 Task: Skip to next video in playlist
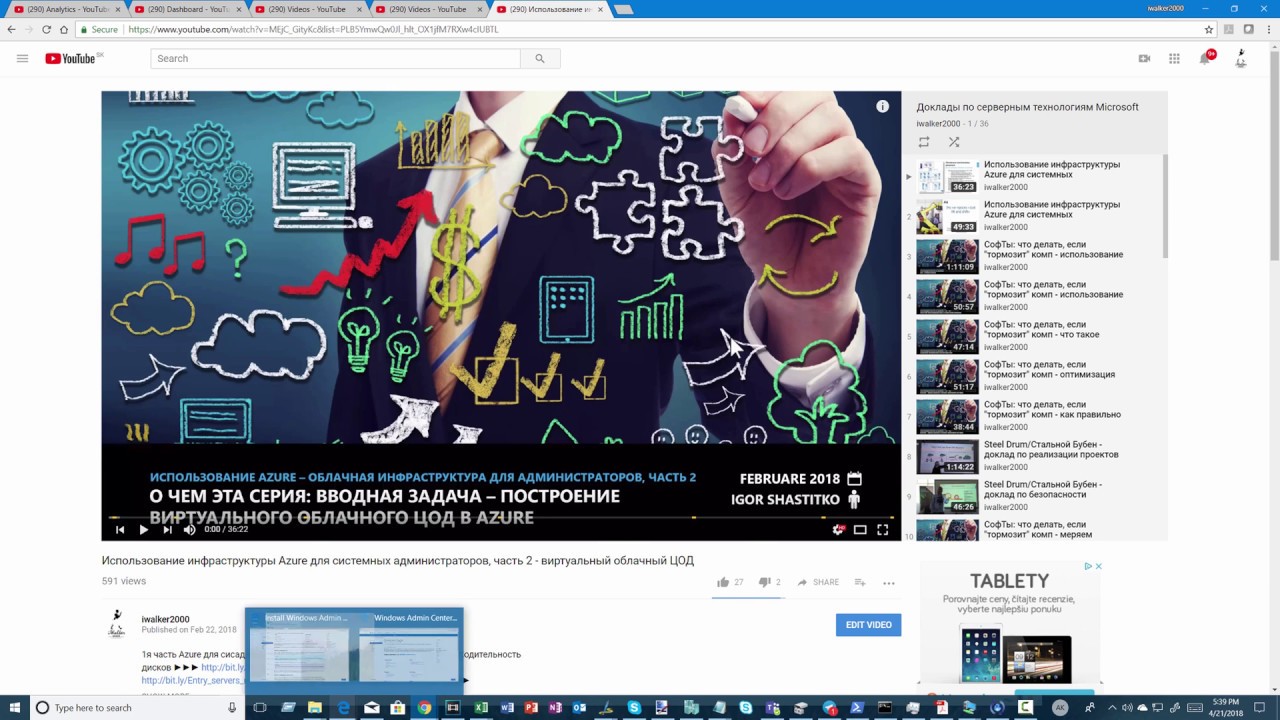[166, 530]
